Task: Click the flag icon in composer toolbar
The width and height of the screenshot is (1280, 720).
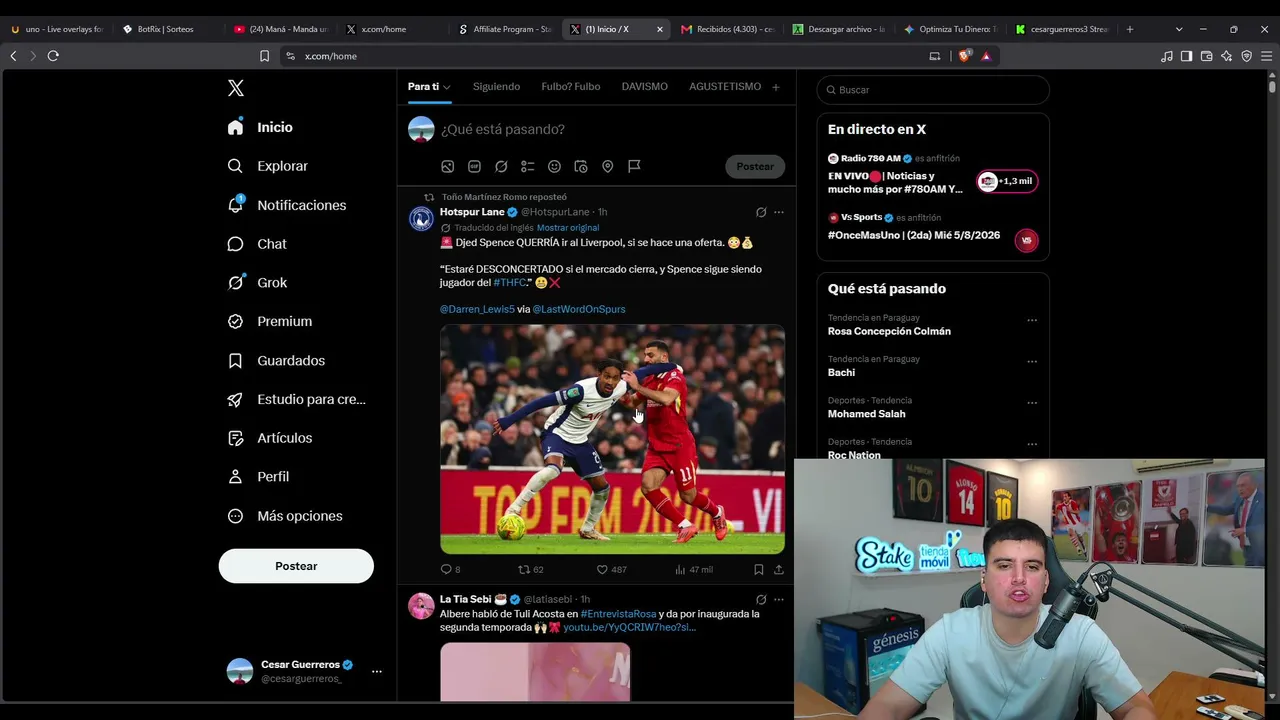Action: pos(634,166)
